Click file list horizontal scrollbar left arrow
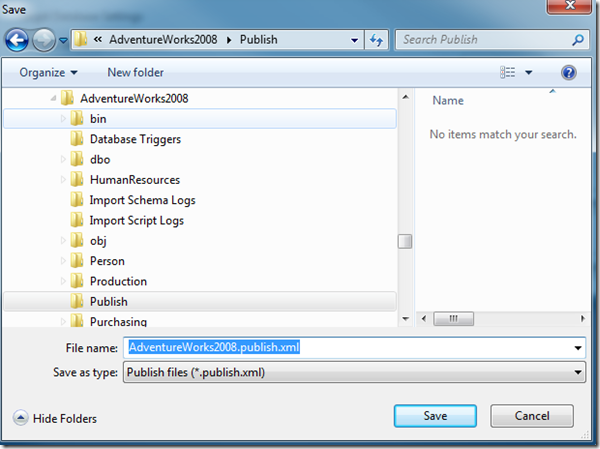The width and height of the screenshot is (600, 449). click(424, 318)
